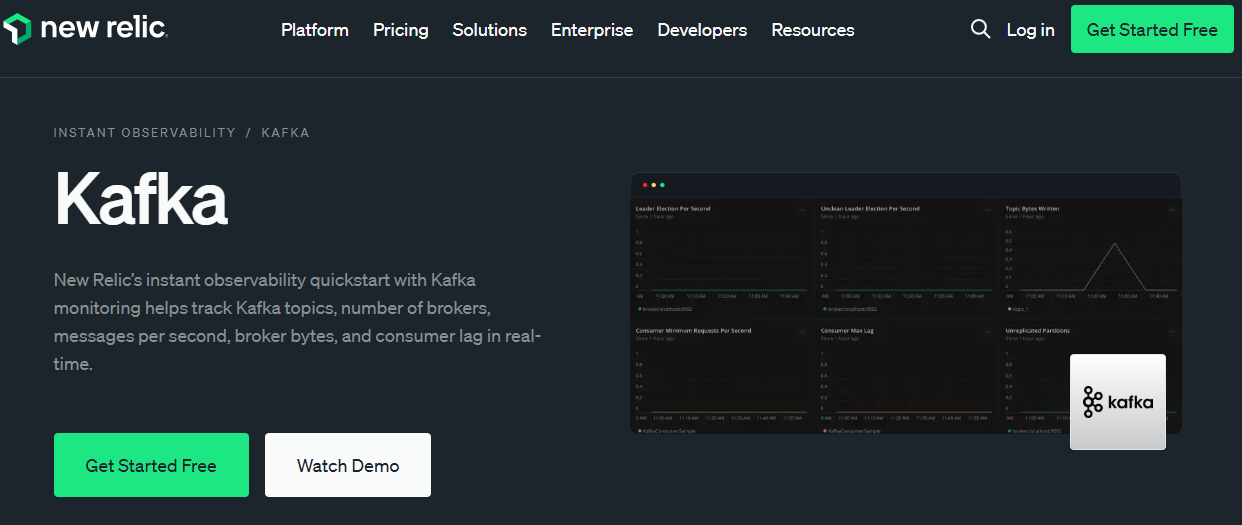Click the Log in link
This screenshot has height=525, width=1242.
pyautogui.click(x=1031, y=30)
